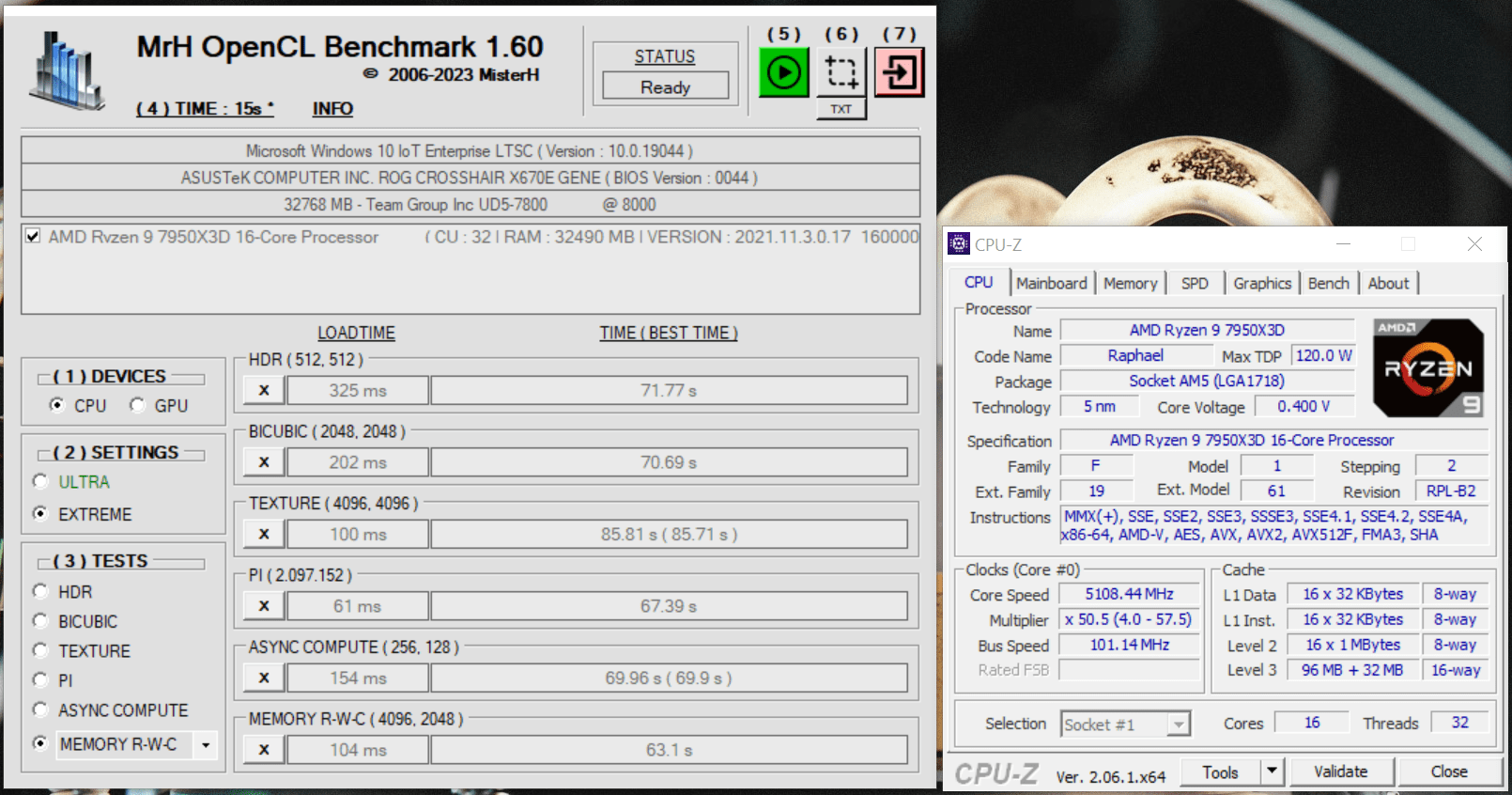1512x795 pixels.
Task: Clear the BICUBIC result with x button
Action: point(264,462)
